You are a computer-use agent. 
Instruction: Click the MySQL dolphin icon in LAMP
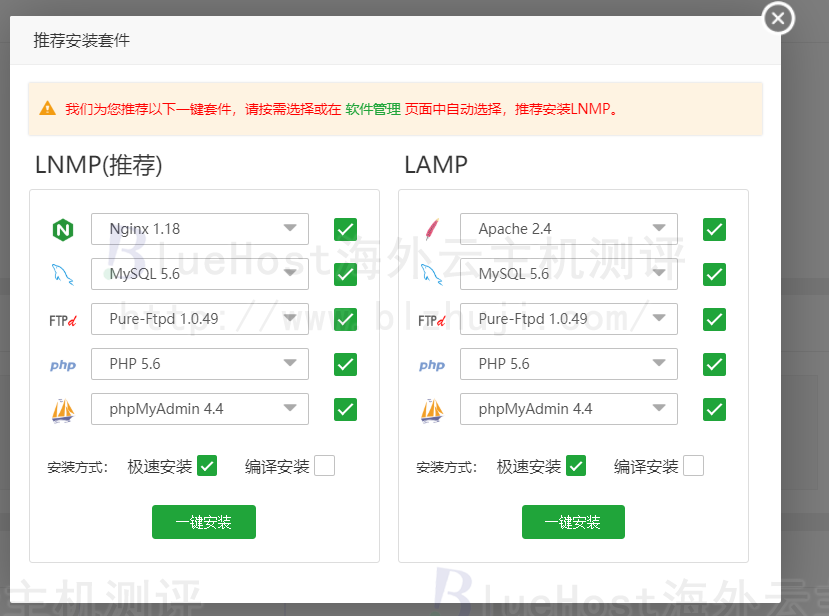(x=431, y=275)
